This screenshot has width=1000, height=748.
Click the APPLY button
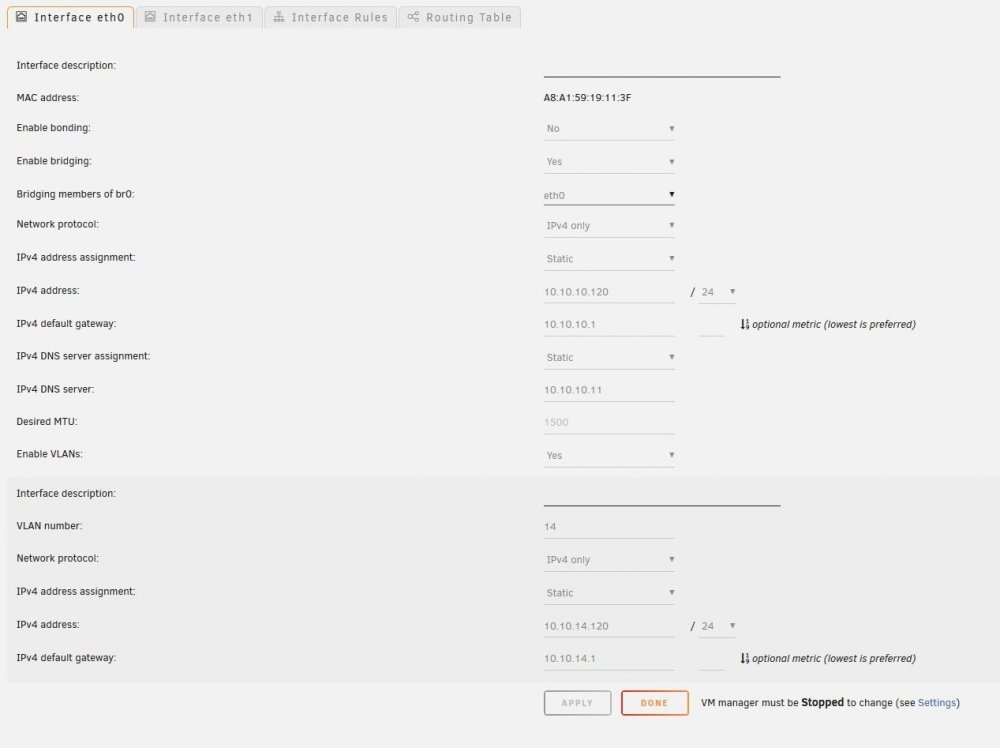tap(577, 703)
